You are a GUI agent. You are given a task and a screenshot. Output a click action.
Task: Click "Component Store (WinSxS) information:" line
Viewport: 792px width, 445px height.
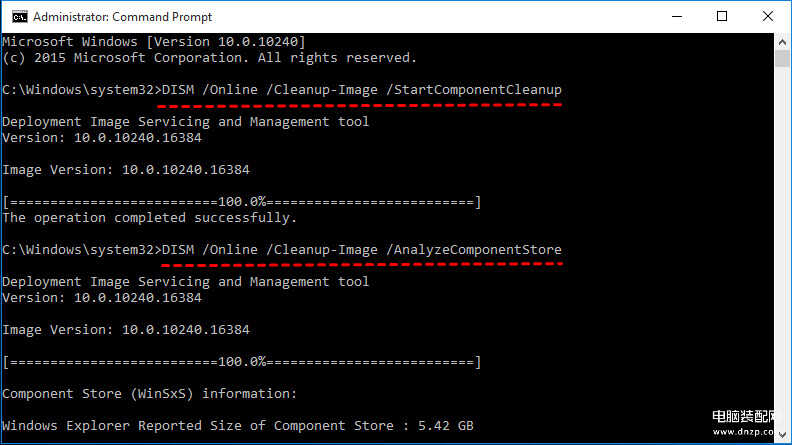click(150, 393)
